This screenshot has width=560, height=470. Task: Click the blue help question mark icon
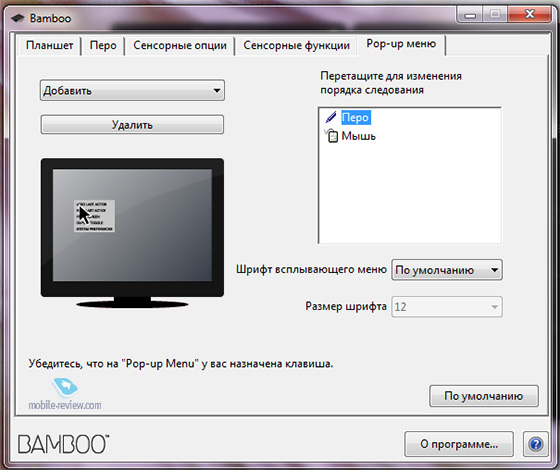[535, 444]
